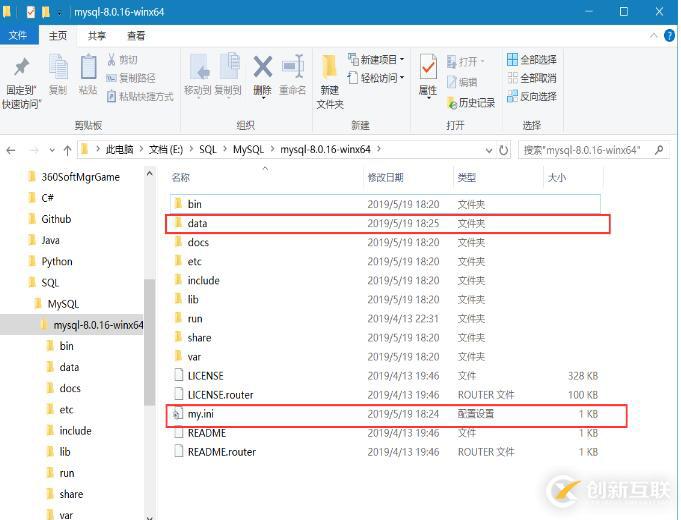Click navigation pane scrollbar up arrow
The image size is (681, 520).
click(x=149, y=174)
